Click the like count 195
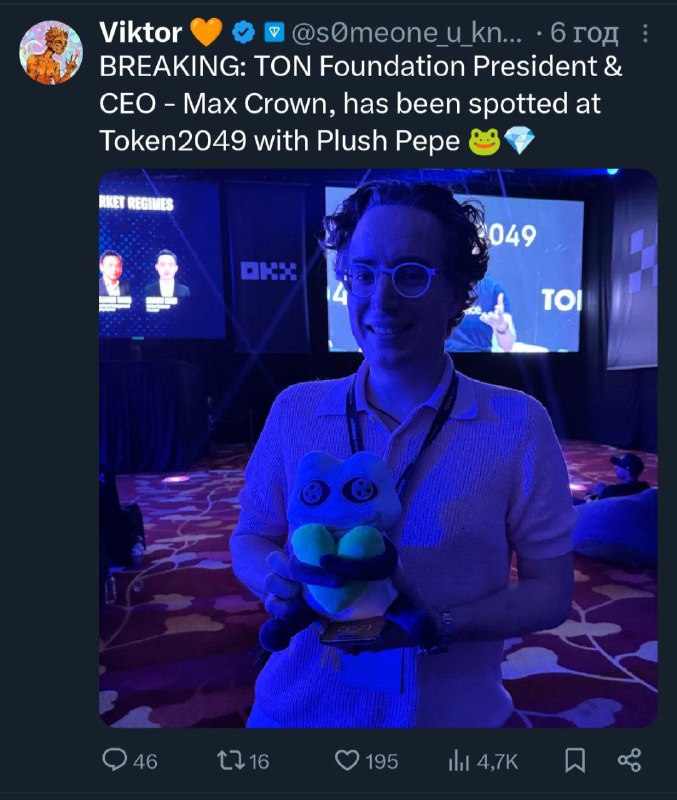677x800 pixels. tap(382, 762)
